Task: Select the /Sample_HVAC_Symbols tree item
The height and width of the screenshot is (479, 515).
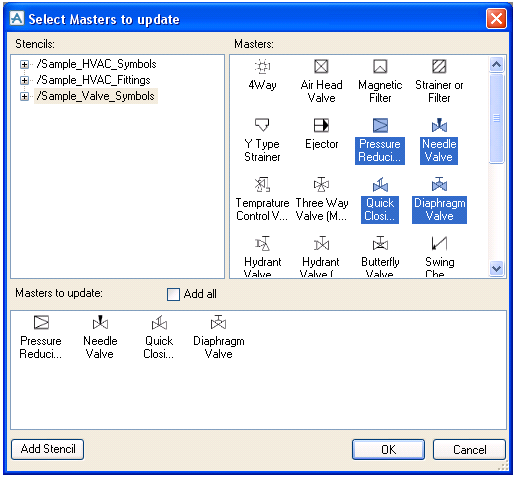Action: [x=96, y=64]
